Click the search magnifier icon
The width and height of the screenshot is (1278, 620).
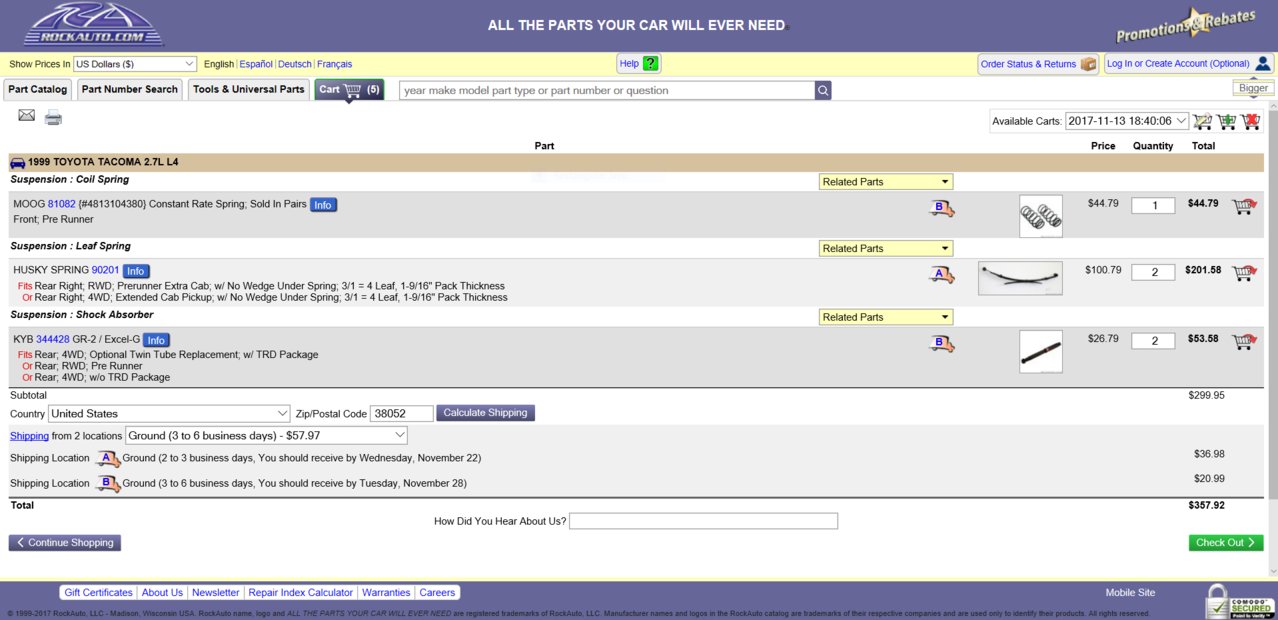[x=823, y=90]
